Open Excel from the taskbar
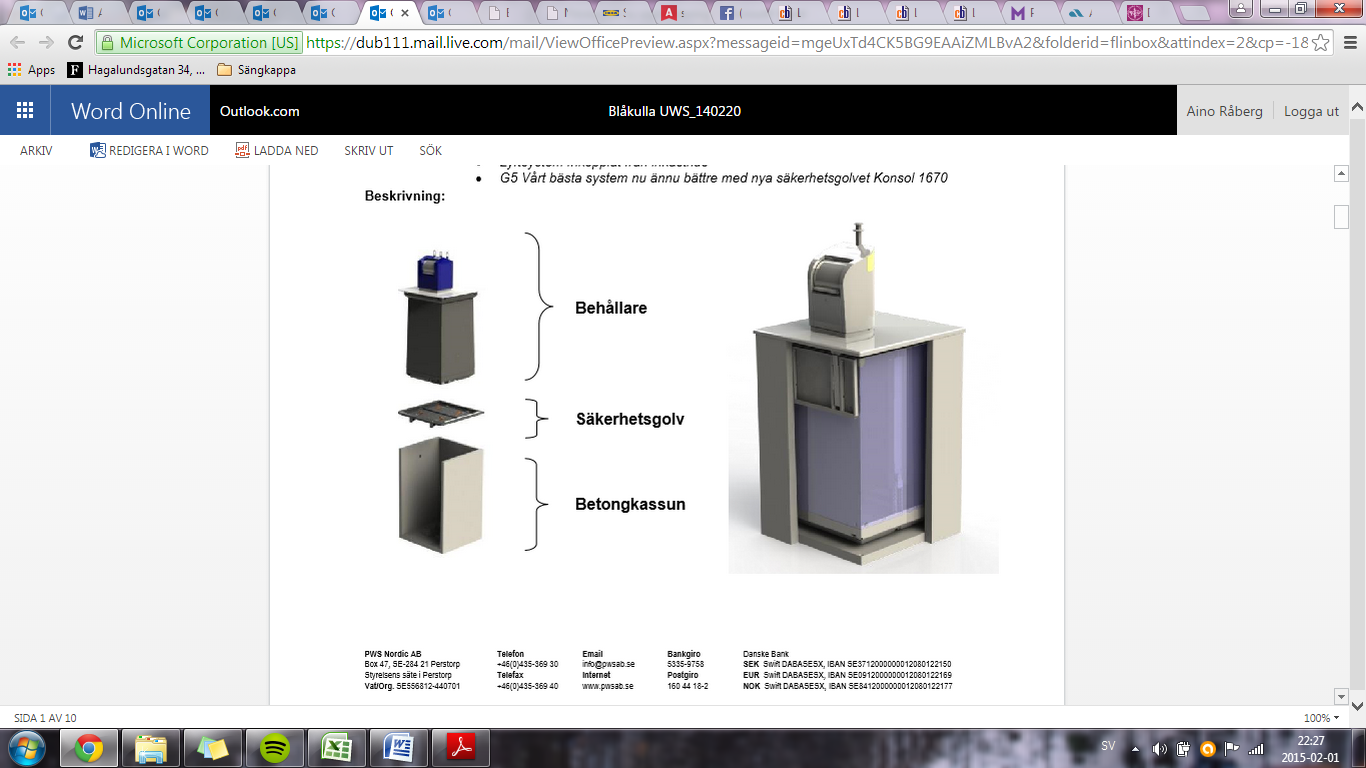The height and width of the screenshot is (768, 1366). (x=337, y=748)
